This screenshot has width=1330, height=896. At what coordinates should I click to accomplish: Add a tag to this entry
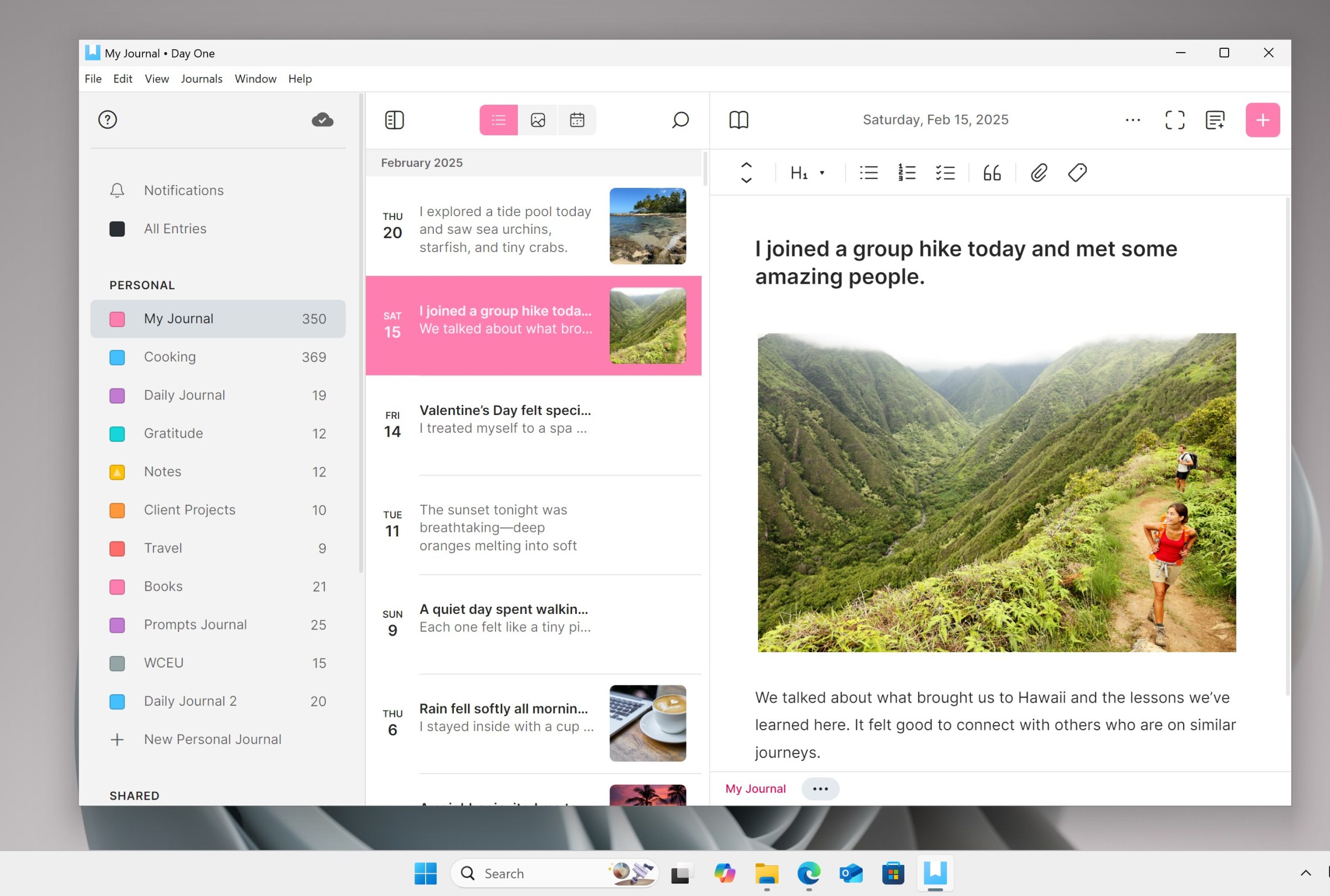(1076, 172)
